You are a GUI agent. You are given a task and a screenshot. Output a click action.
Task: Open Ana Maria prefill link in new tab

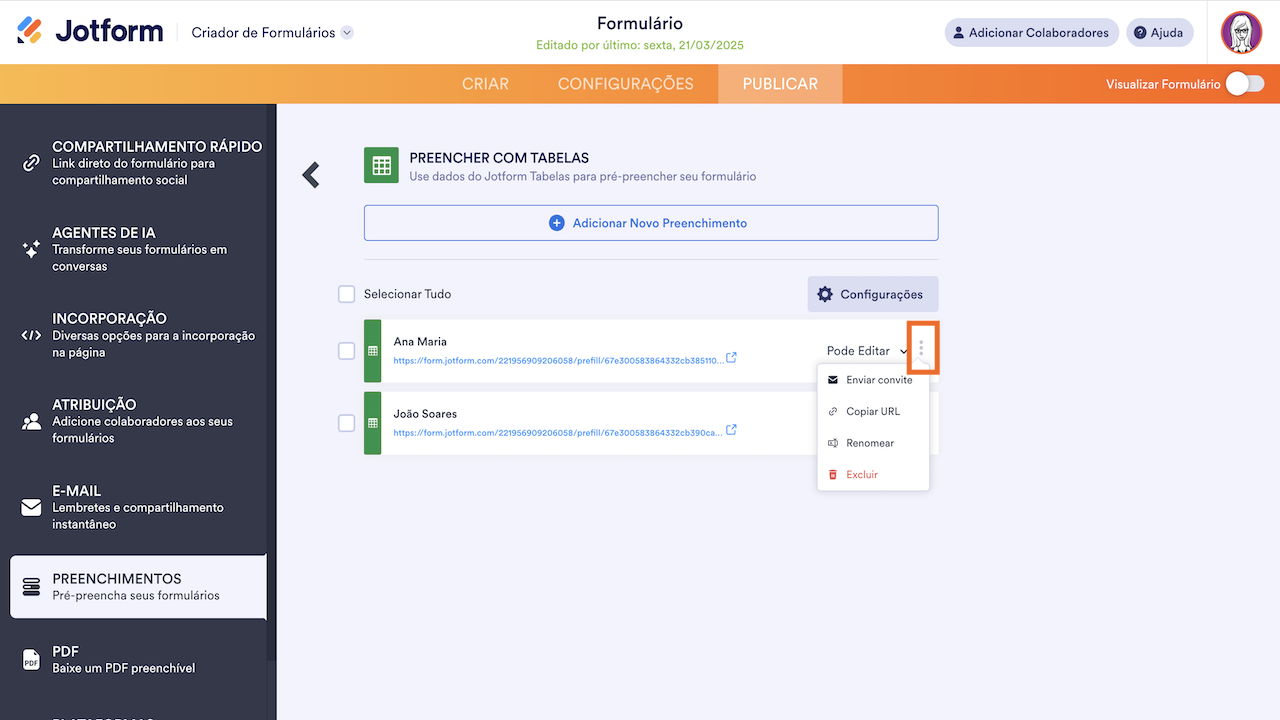(x=731, y=358)
